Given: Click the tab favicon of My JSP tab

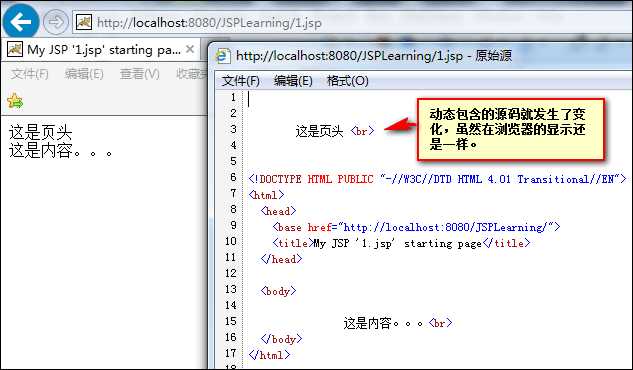Looking at the screenshot, I should (x=15, y=50).
